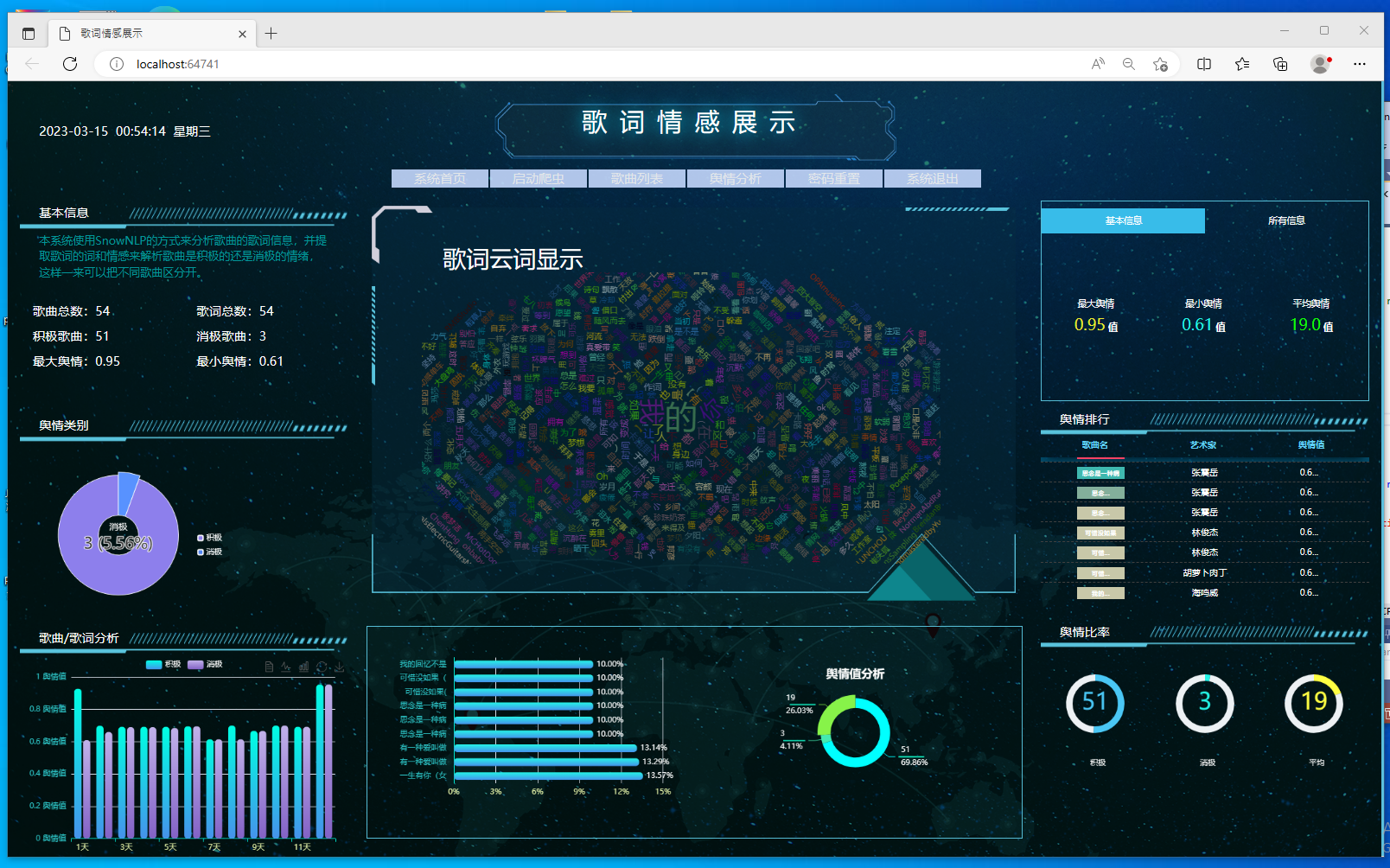Open 歌曲列表 navigation item
This screenshot has width=1390, height=868.
coord(637,179)
